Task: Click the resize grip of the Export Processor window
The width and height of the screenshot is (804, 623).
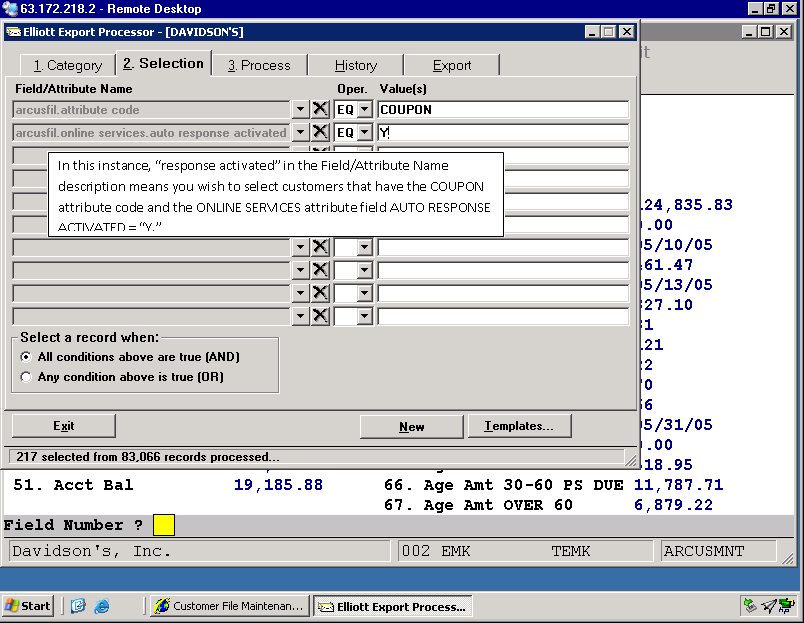Action: pos(631,461)
